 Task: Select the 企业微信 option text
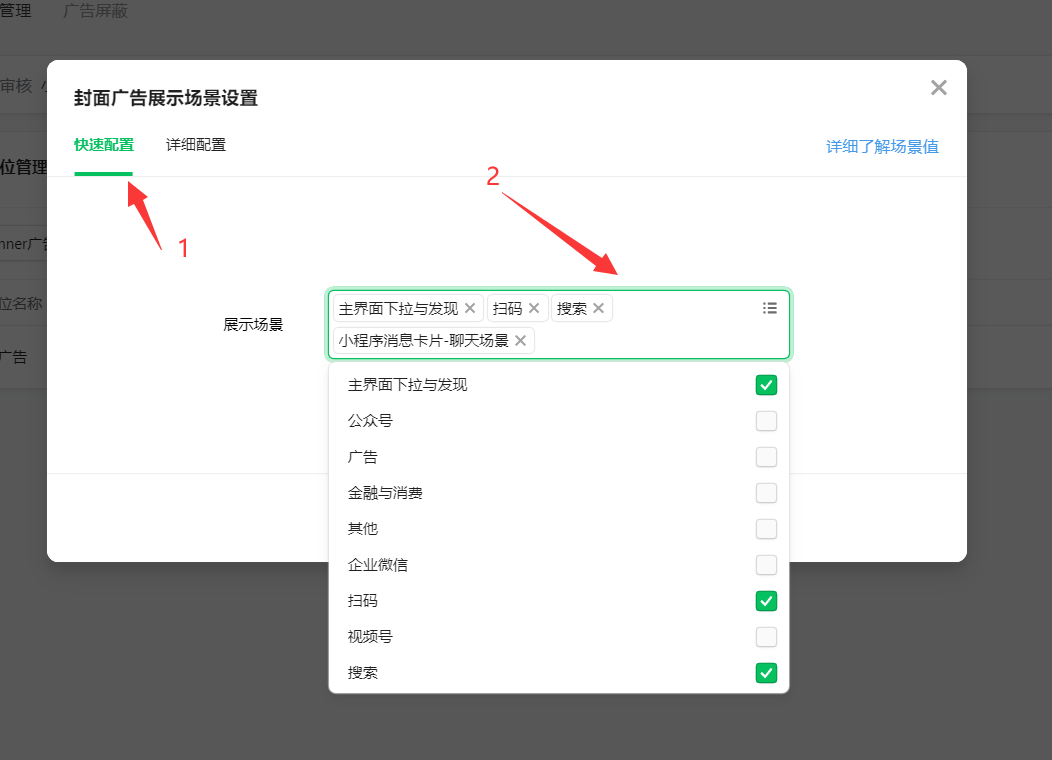click(378, 565)
